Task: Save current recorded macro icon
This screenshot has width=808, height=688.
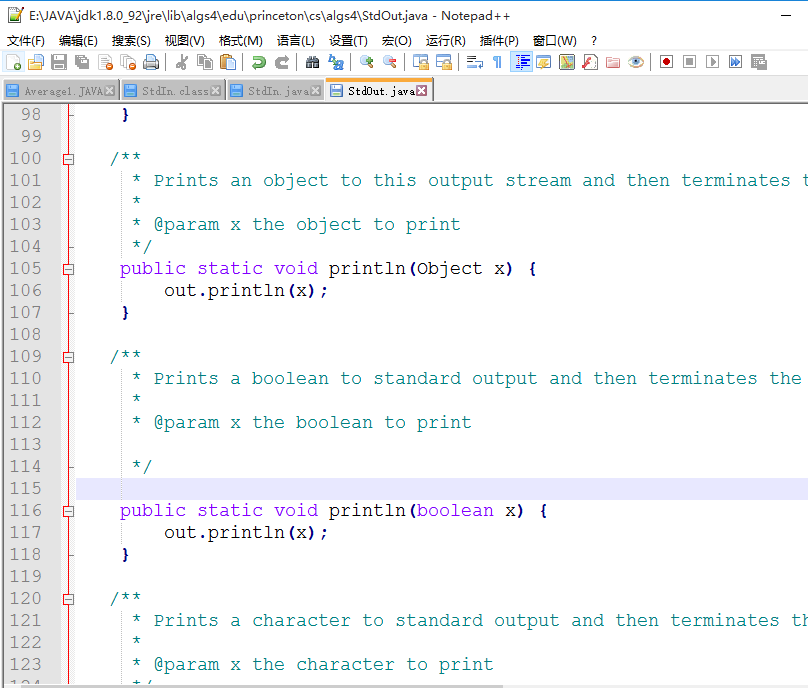Action: (x=759, y=62)
